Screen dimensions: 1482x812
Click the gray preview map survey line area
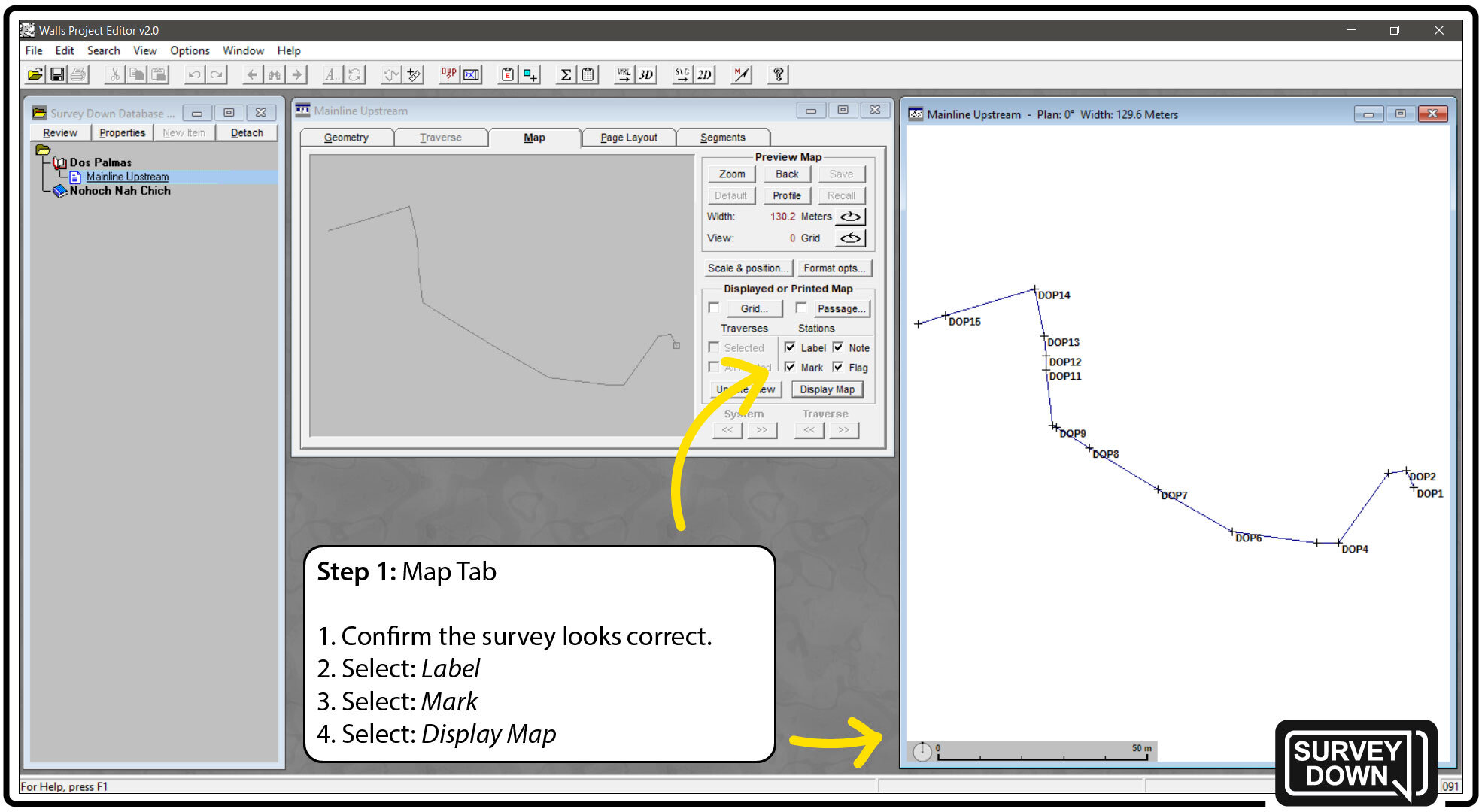coord(502,295)
